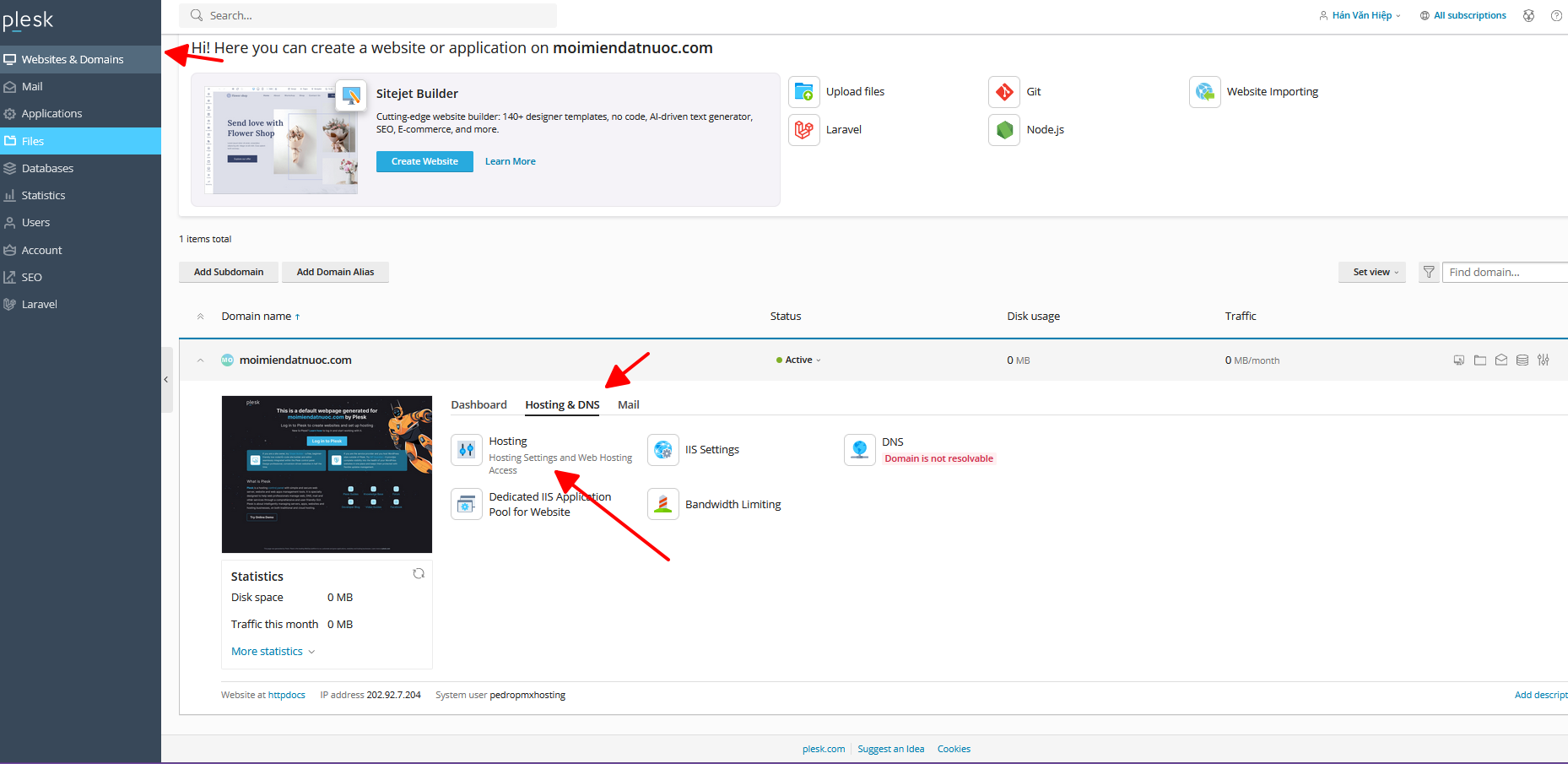
Task: Click the Git icon
Action: click(x=1004, y=91)
